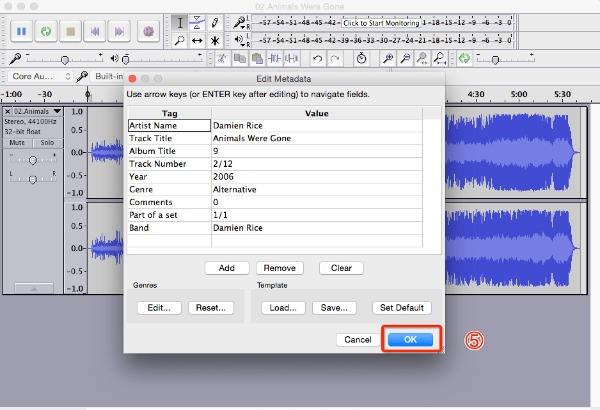Click the Clear button
Screen dimensions: 600x410
341,268
